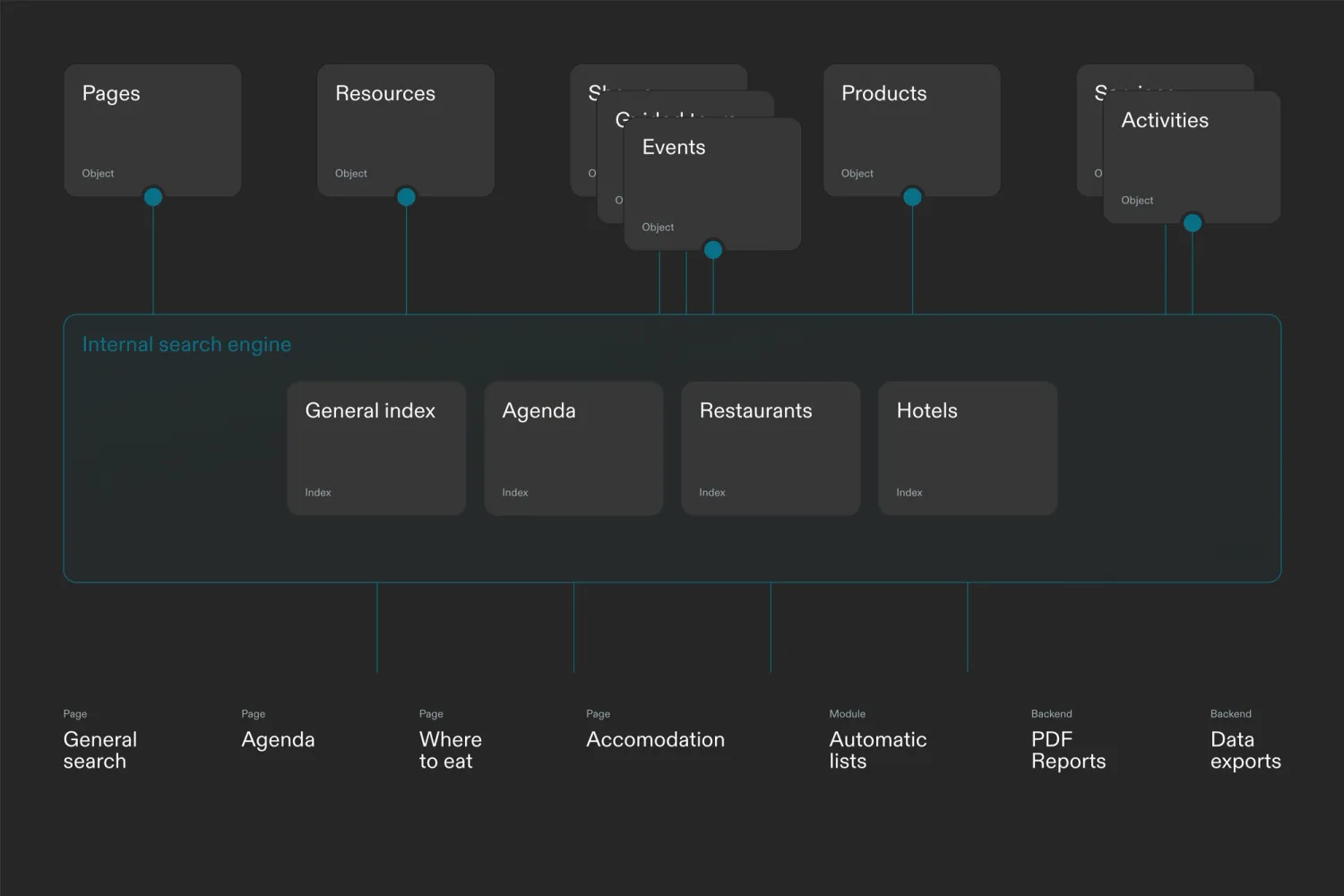Select the Pages object card
Screen dimensions: 1344x896
[x=152, y=130]
